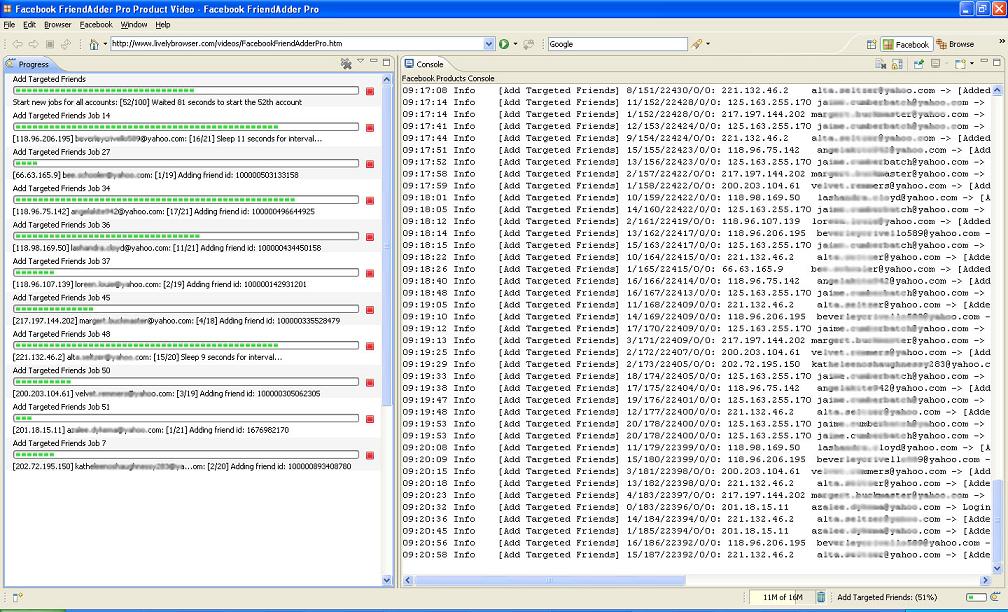Click the Google search input field
This screenshot has width=1008, height=612.
617,44
